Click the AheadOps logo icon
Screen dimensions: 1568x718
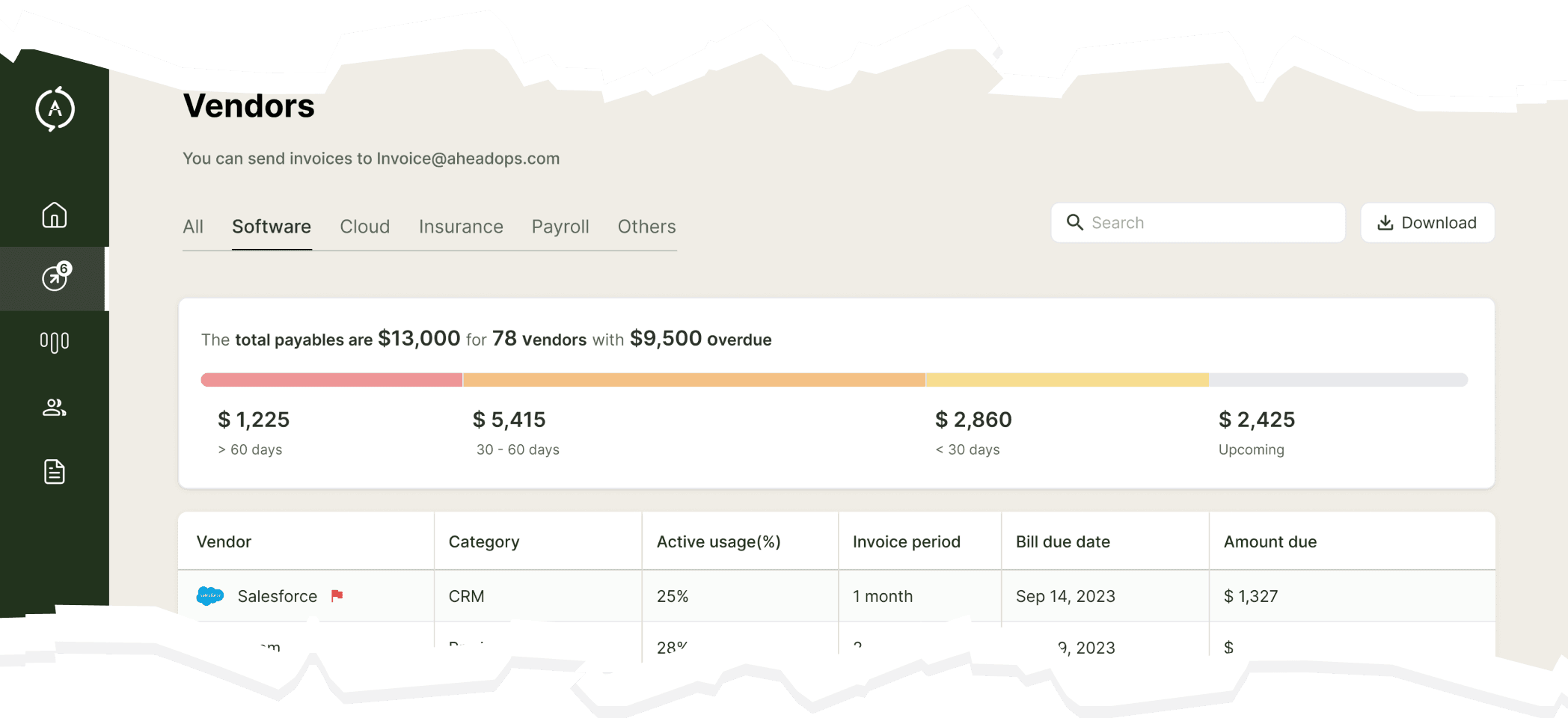pyautogui.click(x=55, y=109)
